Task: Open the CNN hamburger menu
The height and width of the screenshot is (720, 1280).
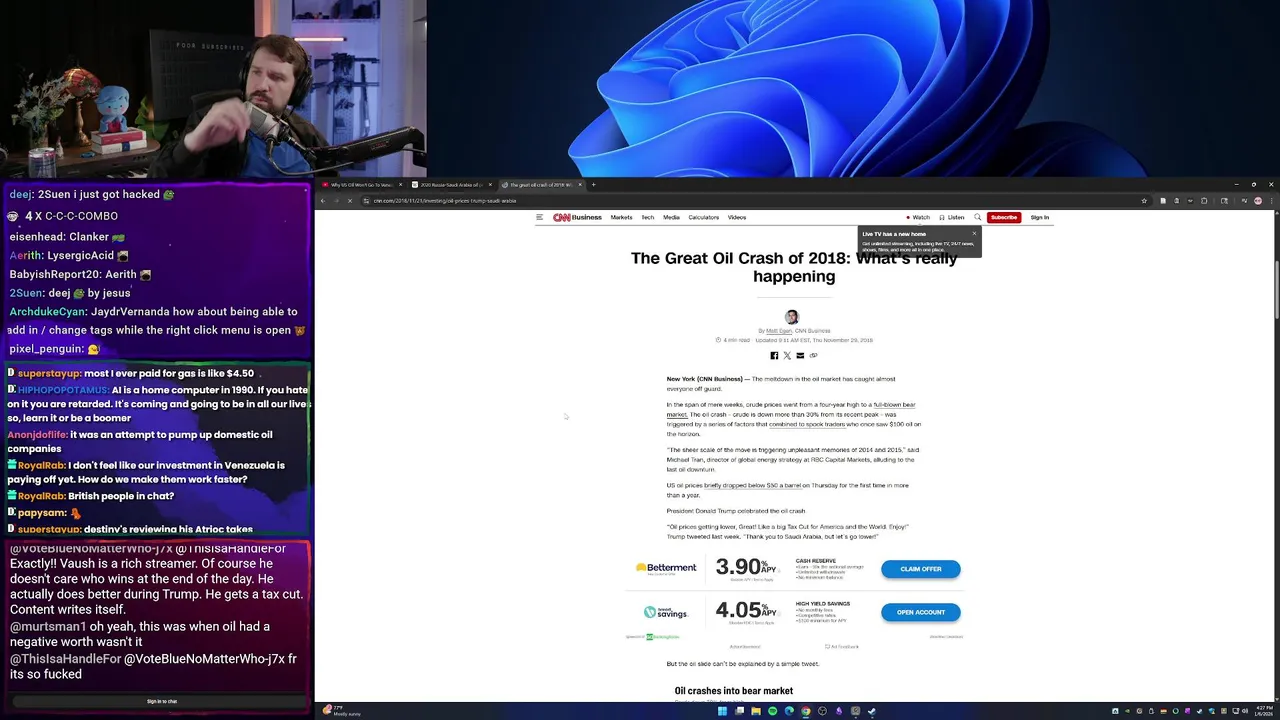Action: tap(539, 217)
